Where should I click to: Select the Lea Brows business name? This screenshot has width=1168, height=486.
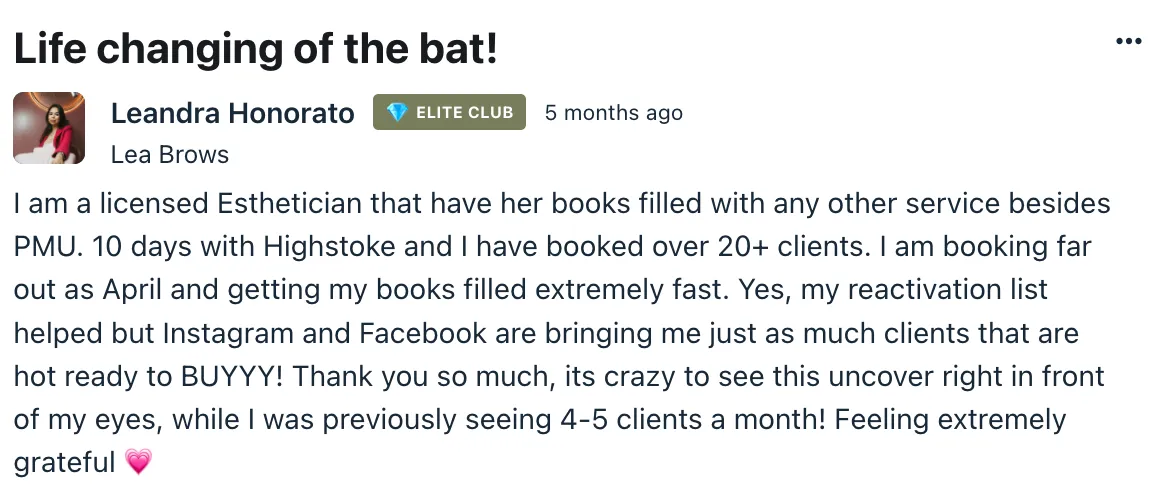click(170, 154)
